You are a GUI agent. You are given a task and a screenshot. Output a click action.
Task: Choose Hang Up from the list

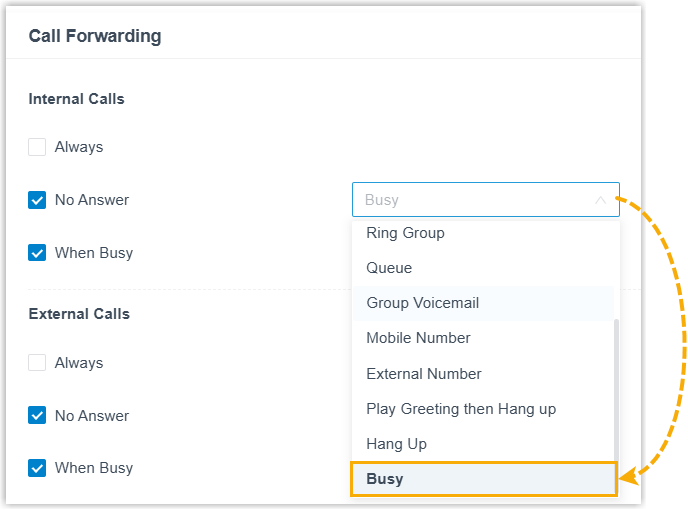396,444
